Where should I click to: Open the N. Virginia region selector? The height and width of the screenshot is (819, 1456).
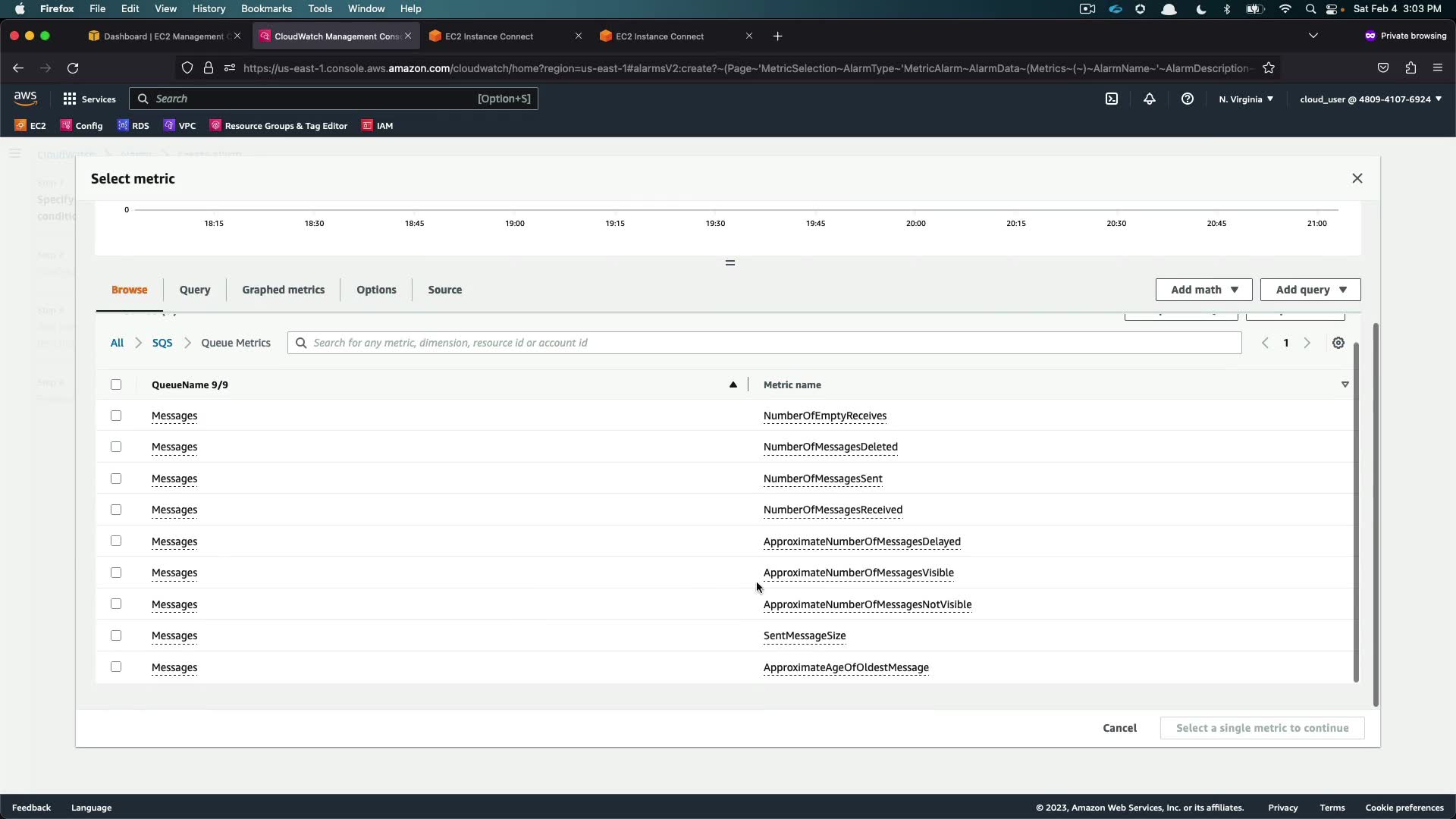pos(1246,99)
